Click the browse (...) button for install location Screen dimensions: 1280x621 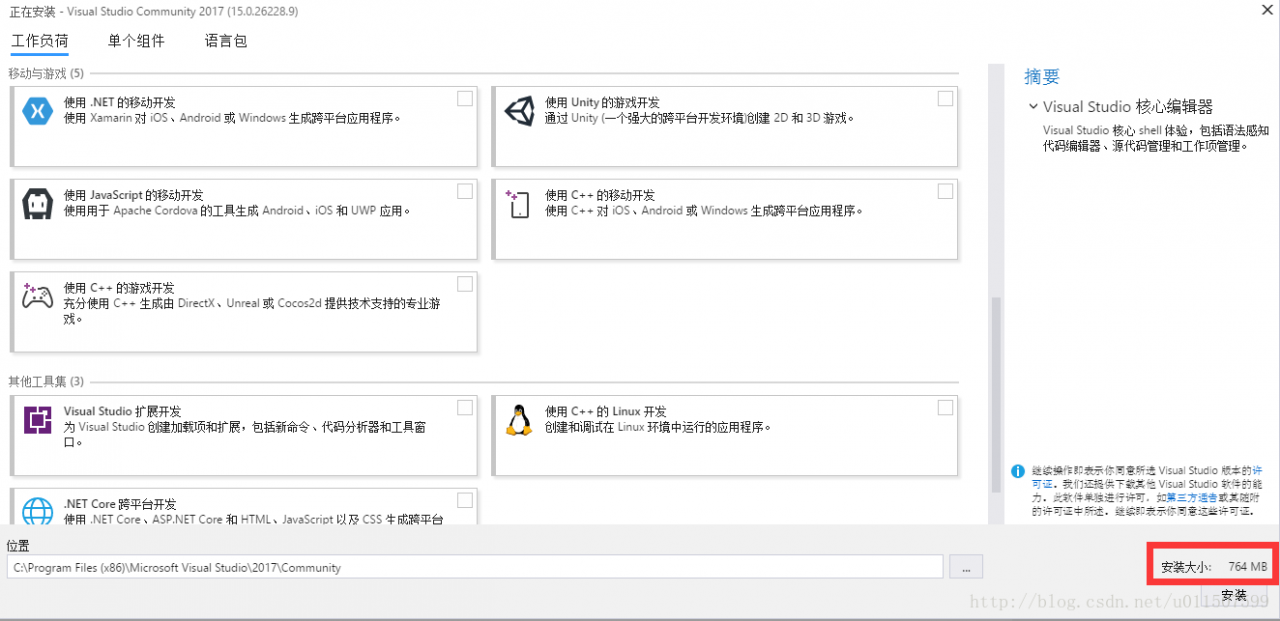click(966, 567)
